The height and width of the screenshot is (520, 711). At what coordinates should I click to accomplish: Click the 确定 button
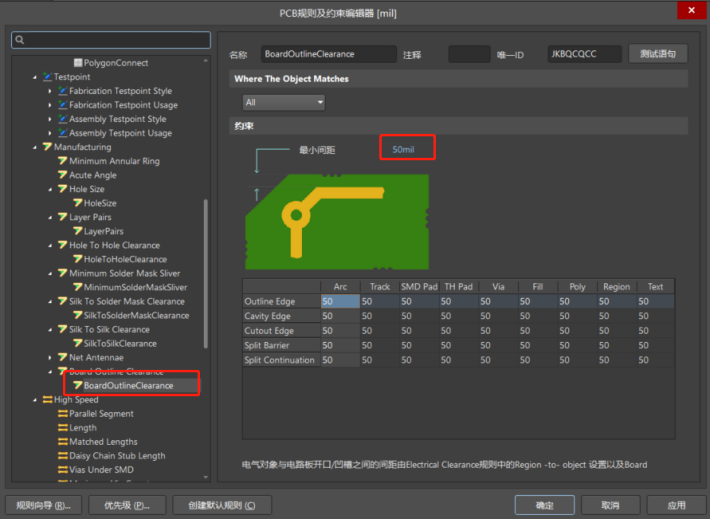click(544, 505)
